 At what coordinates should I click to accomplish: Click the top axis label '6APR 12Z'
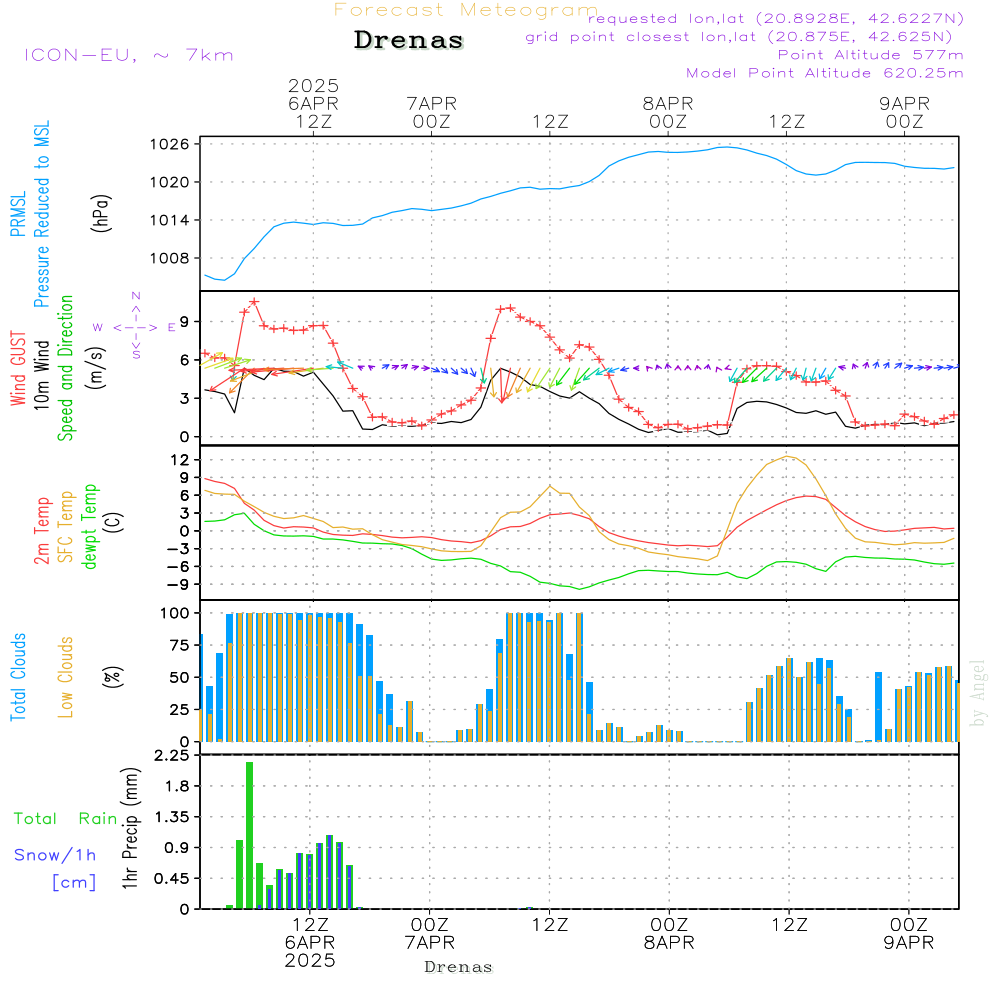pyautogui.click(x=313, y=112)
